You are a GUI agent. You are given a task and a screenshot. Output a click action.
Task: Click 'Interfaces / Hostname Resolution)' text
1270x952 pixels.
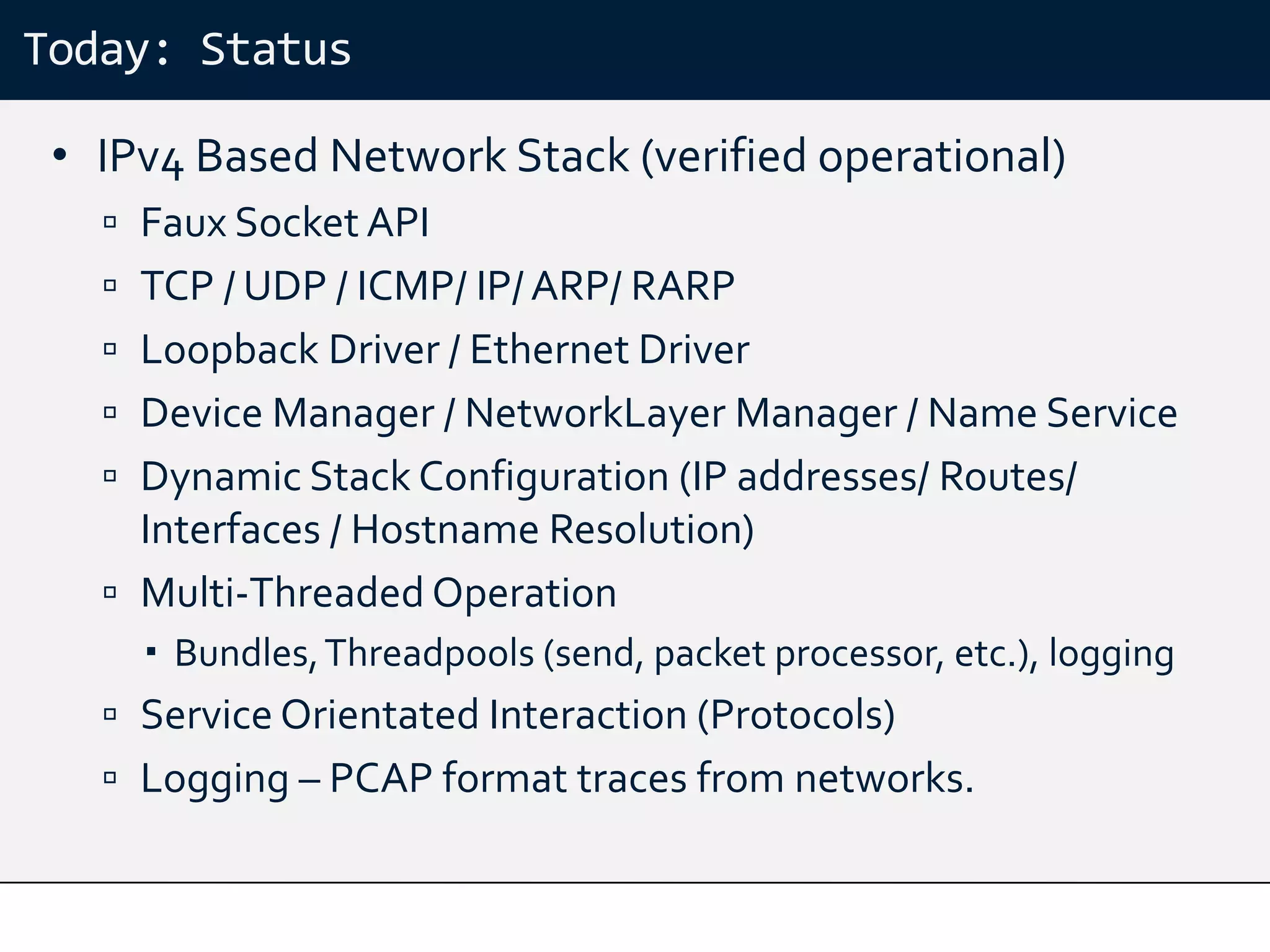447,530
